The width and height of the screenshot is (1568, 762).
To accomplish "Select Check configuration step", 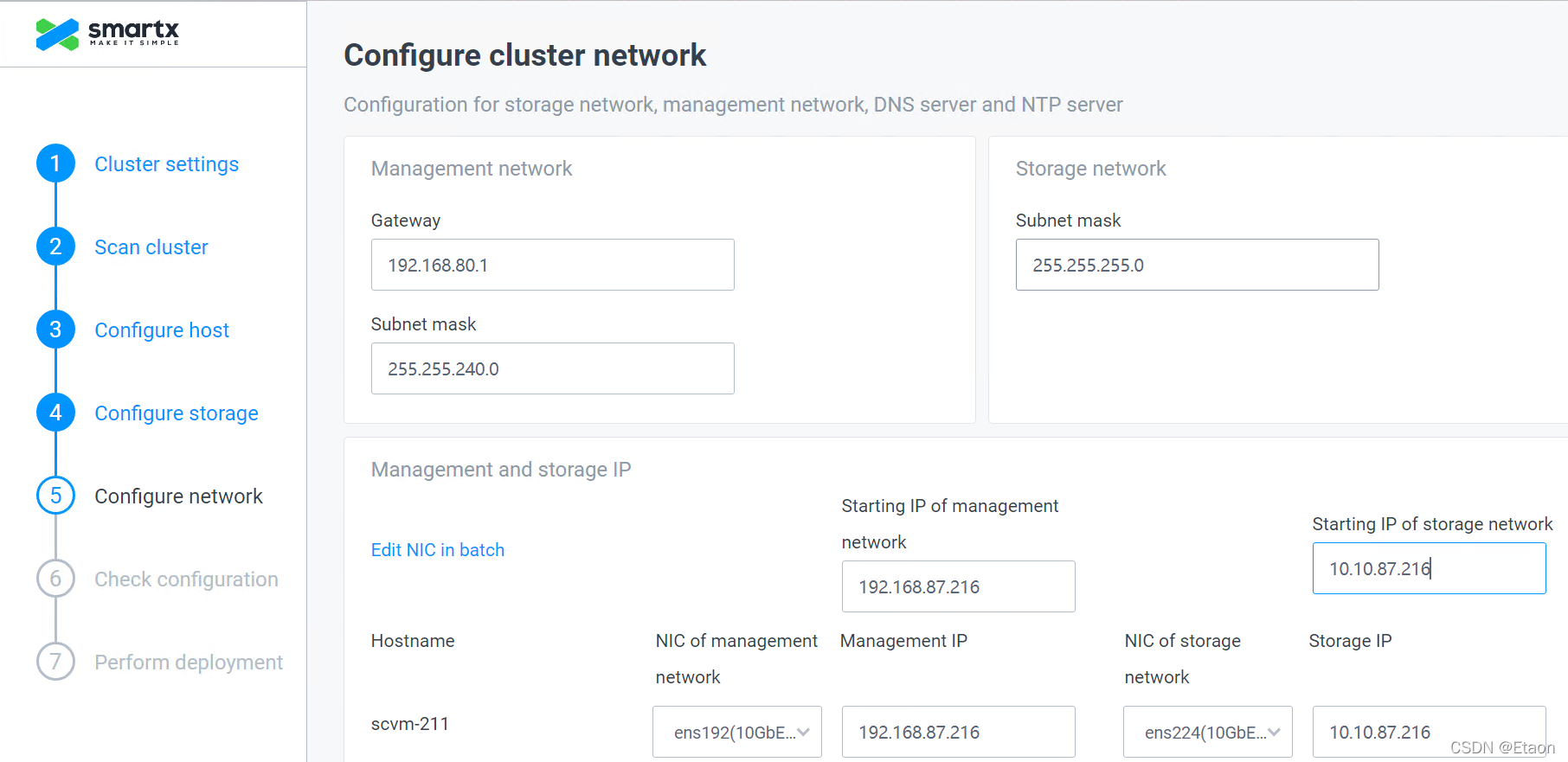I will point(186,580).
